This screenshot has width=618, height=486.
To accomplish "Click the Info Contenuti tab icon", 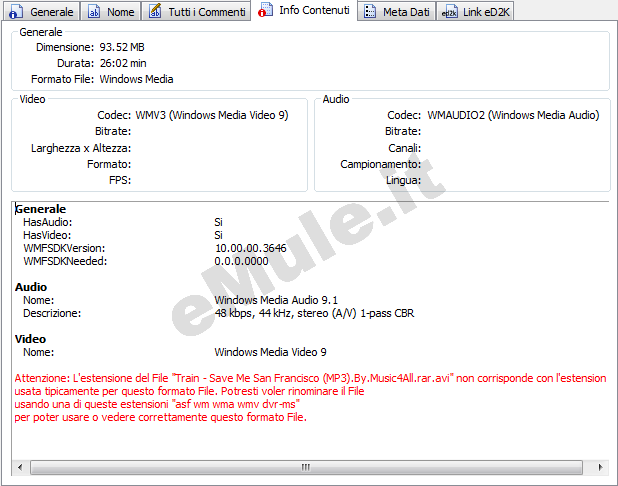I will (x=265, y=10).
